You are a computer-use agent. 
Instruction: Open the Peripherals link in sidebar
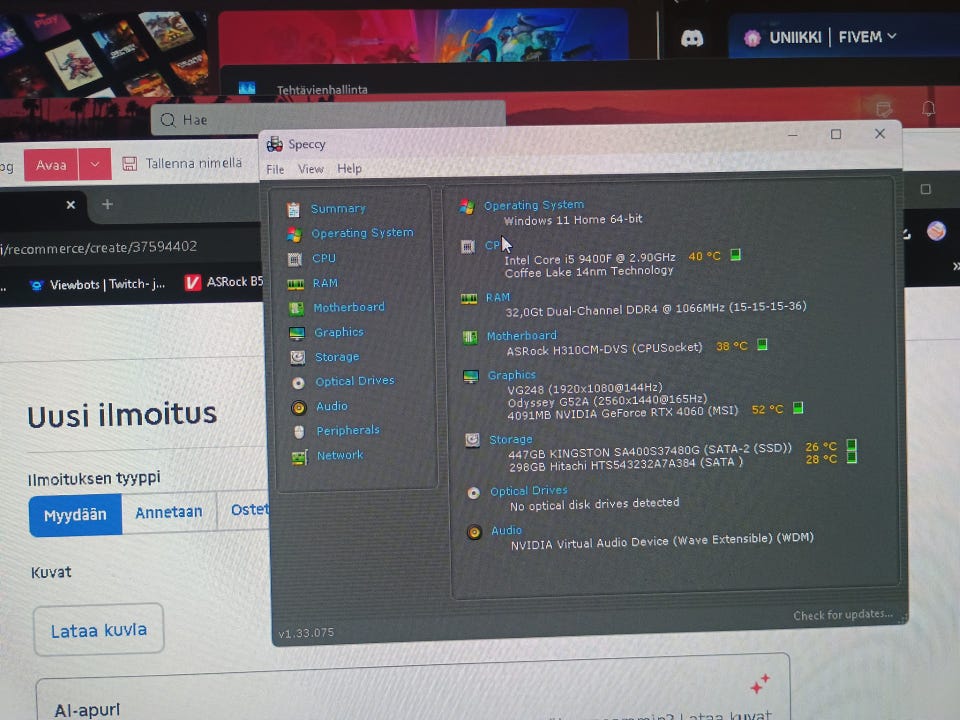348,430
